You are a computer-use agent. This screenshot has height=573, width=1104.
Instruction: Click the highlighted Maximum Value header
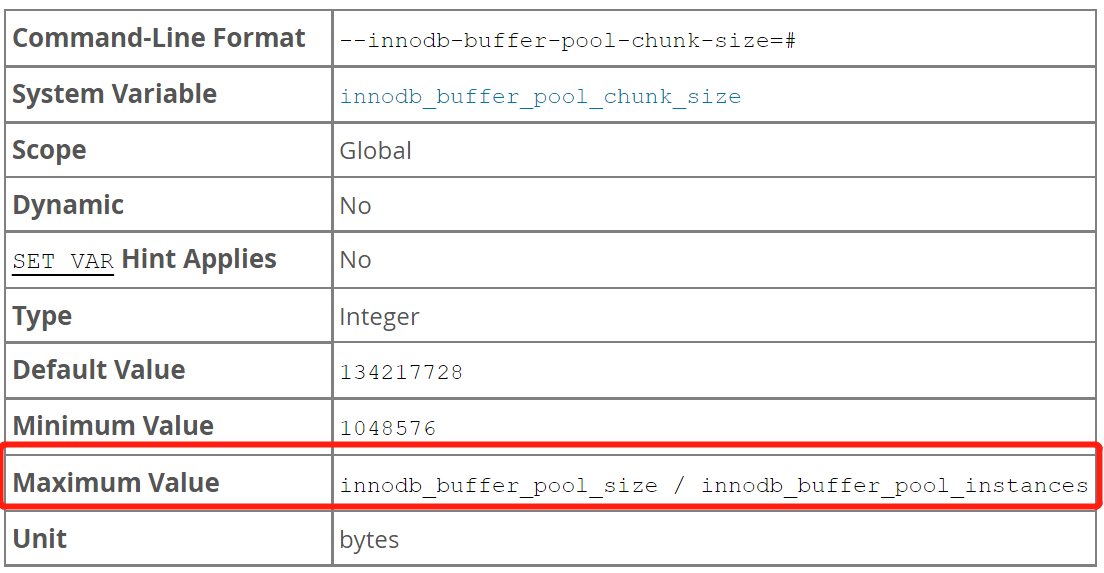(116, 483)
